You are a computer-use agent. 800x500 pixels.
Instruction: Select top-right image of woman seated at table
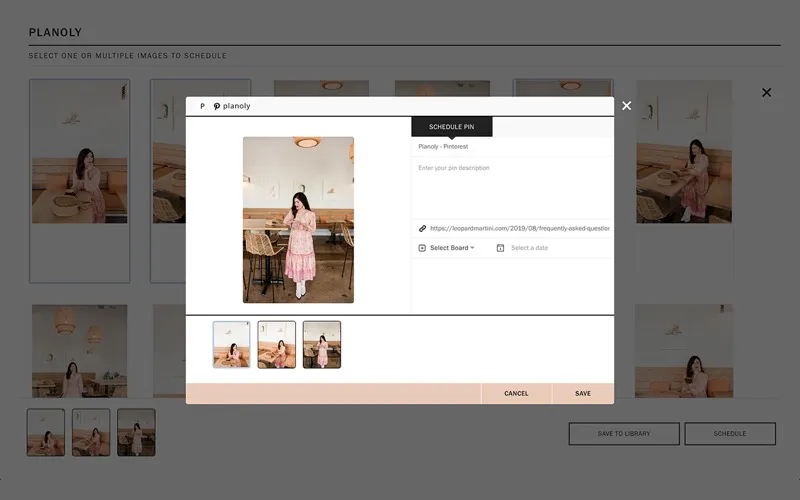684,152
